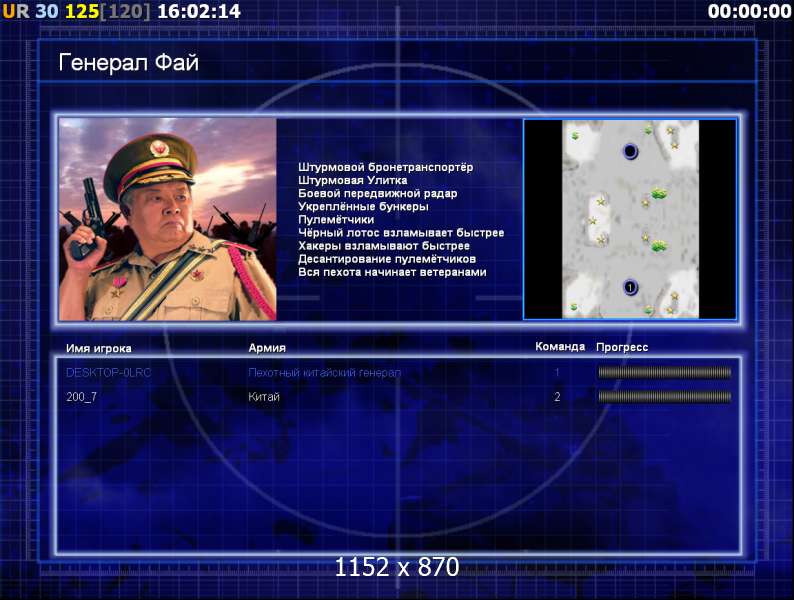Click the UR indicator in top overlay
This screenshot has height=600, width=794.
click(x=16, y=11)
